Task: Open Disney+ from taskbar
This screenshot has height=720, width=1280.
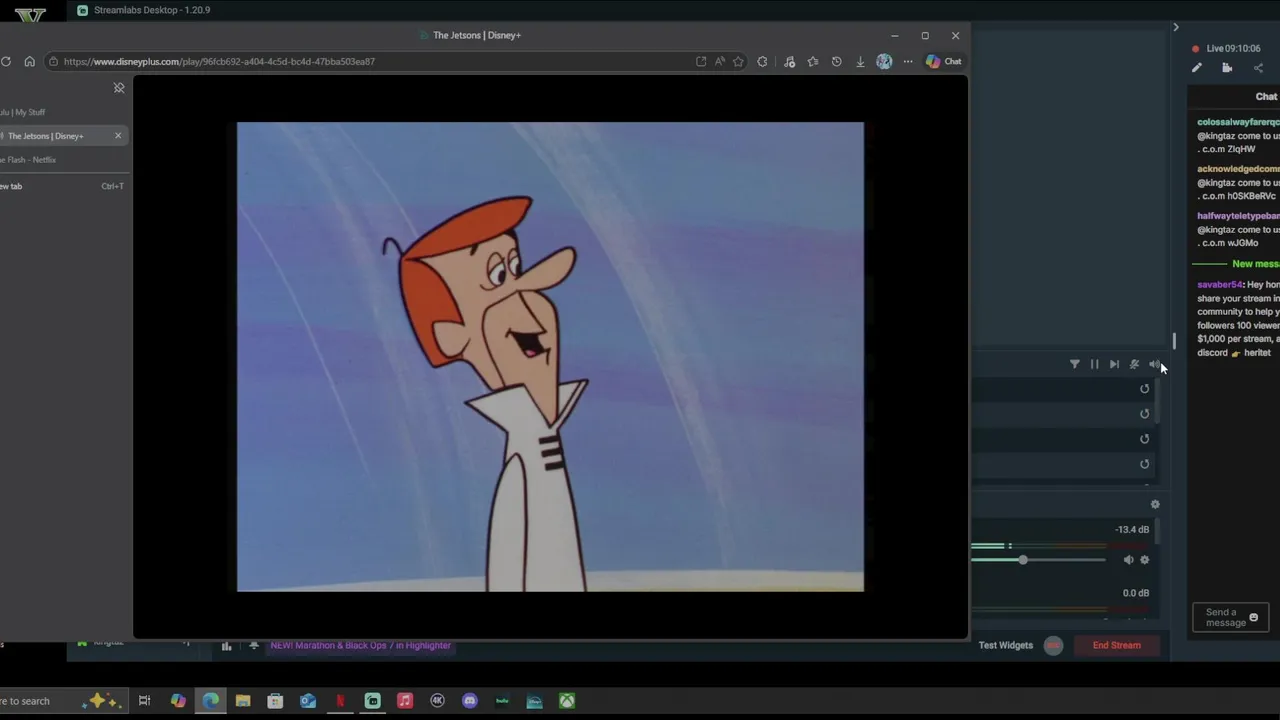Action: click(x=534, y=701)
